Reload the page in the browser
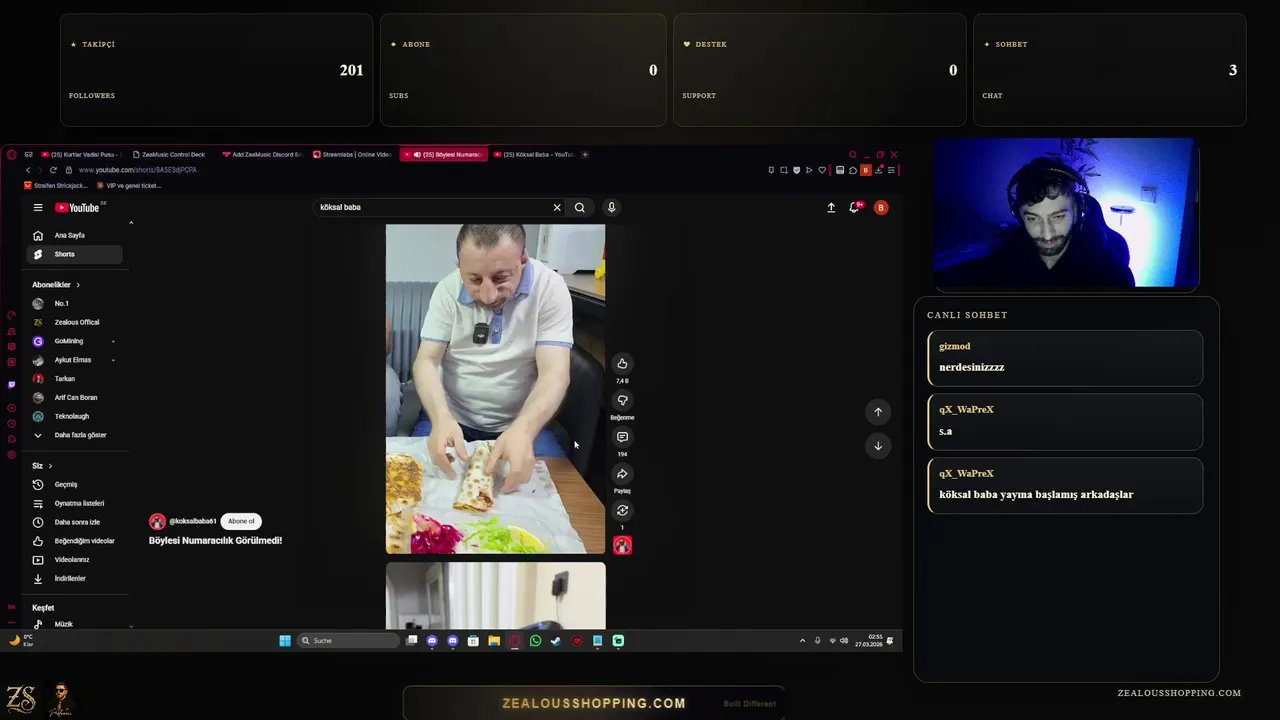 [x=52, y=170]
